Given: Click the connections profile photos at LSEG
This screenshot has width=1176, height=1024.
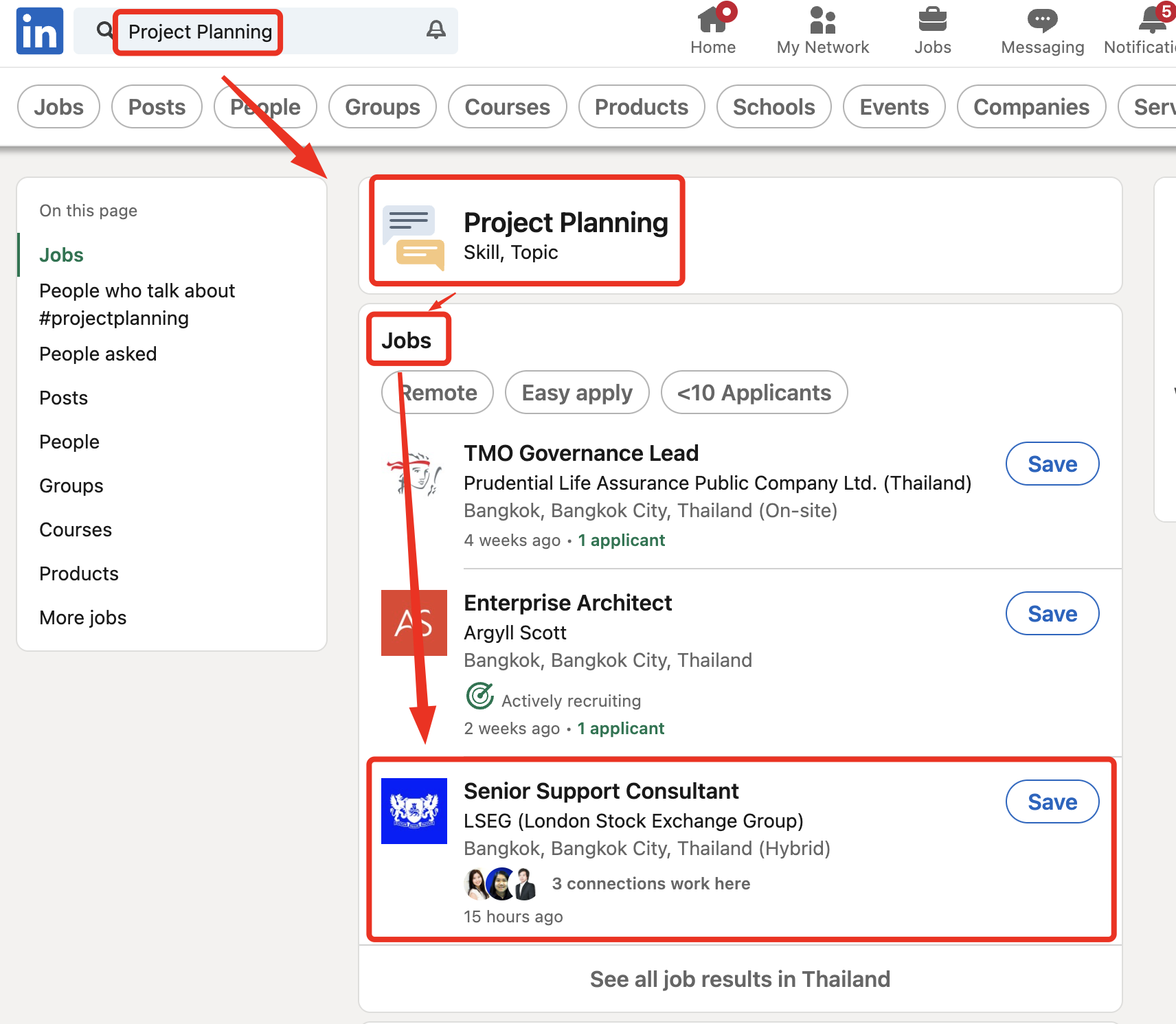Looking at the screenshot, I should pyautogui.click(x=501, y=884).
